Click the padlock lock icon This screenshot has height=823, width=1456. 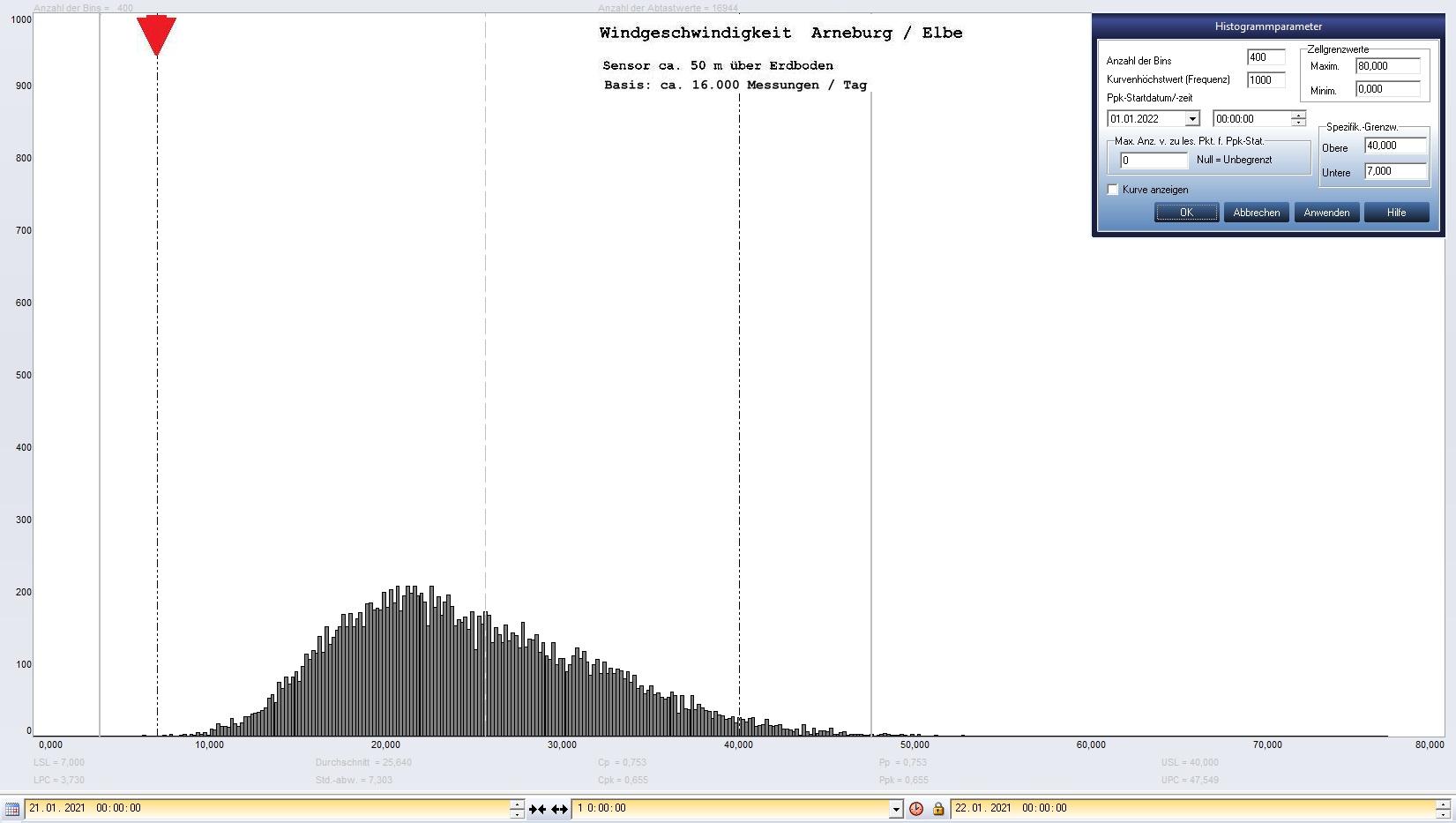tap(938, 808)
